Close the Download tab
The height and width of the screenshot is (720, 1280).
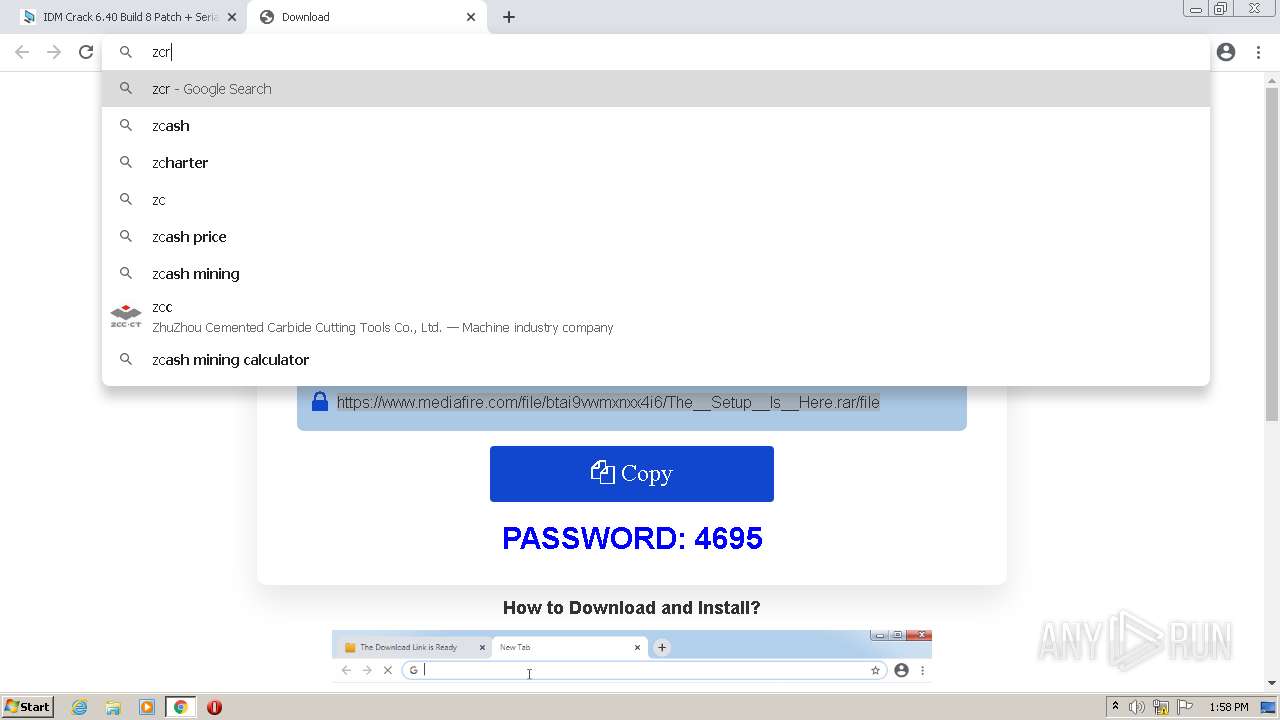[471, 17]
